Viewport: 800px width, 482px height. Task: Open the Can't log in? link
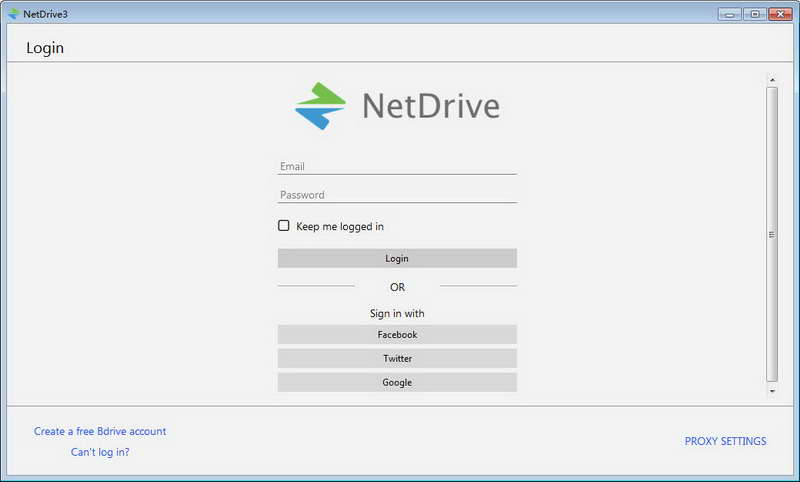point(100,452)
